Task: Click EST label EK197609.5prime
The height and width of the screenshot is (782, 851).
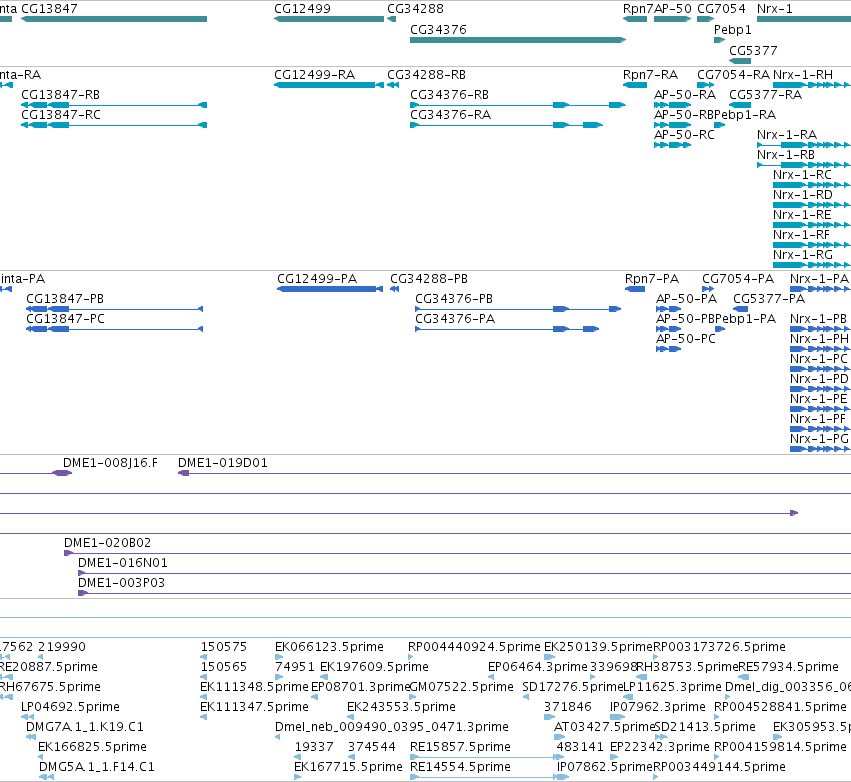Action: tap(374, 666)
